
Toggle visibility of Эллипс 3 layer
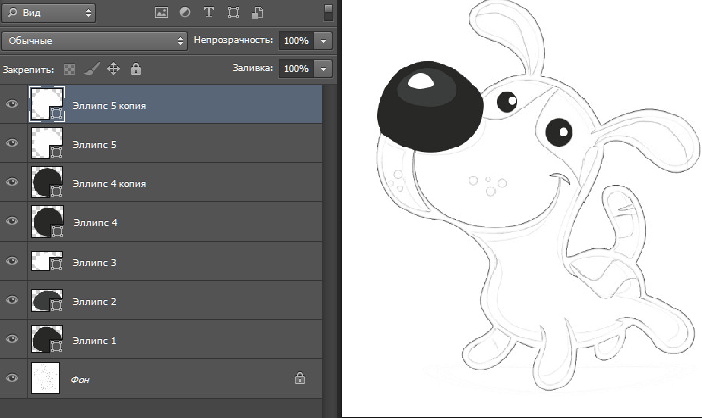pyautogui.click(x=12, y=262)
